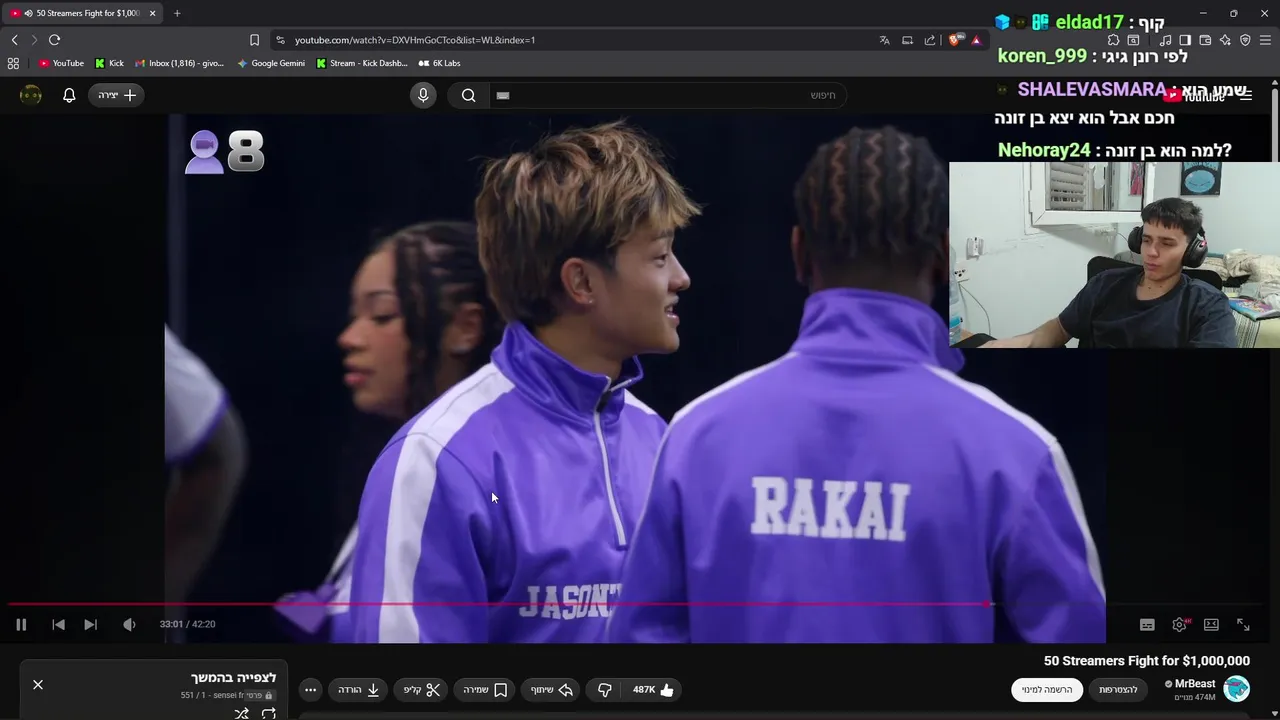Open the Stream - Kick Dashboard bookmark

click(362, 63)
